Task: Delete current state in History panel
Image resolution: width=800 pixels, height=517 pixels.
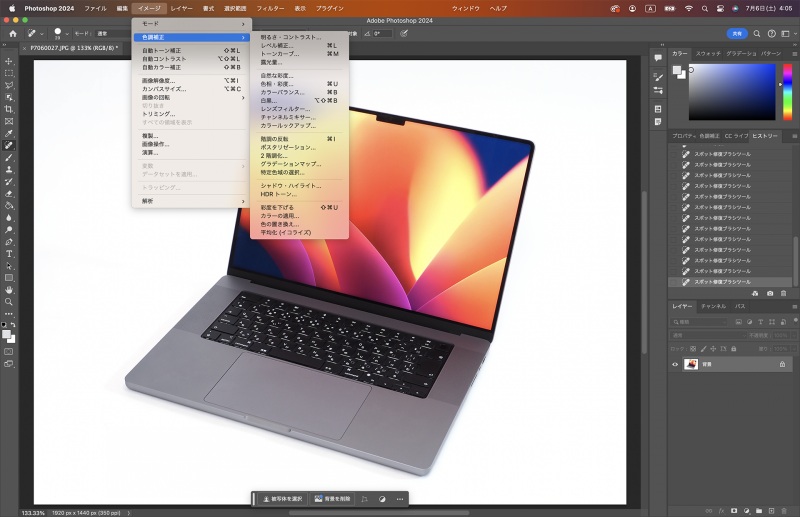Action: coord(784,293)
